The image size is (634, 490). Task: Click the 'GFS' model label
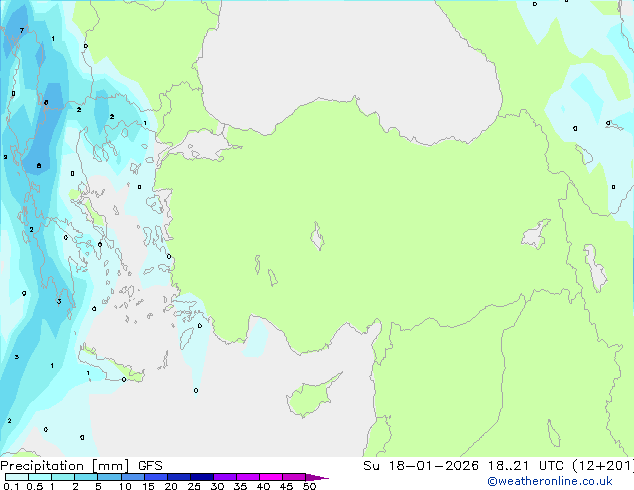(150, 466)
